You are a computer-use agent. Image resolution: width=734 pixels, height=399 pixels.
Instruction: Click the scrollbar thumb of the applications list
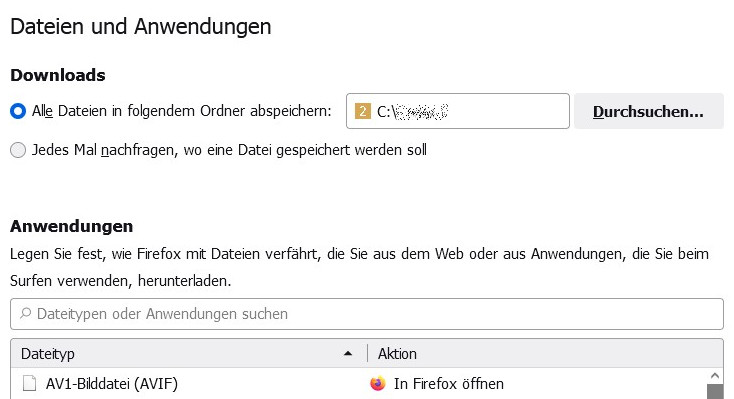click(715, 392)
